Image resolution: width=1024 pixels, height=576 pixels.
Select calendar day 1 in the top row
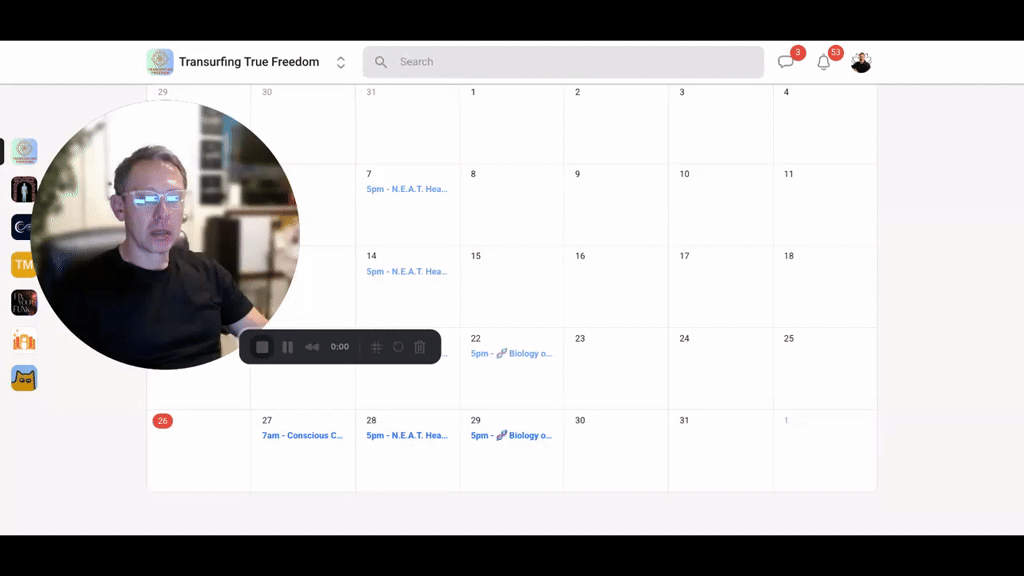[473, 92]
